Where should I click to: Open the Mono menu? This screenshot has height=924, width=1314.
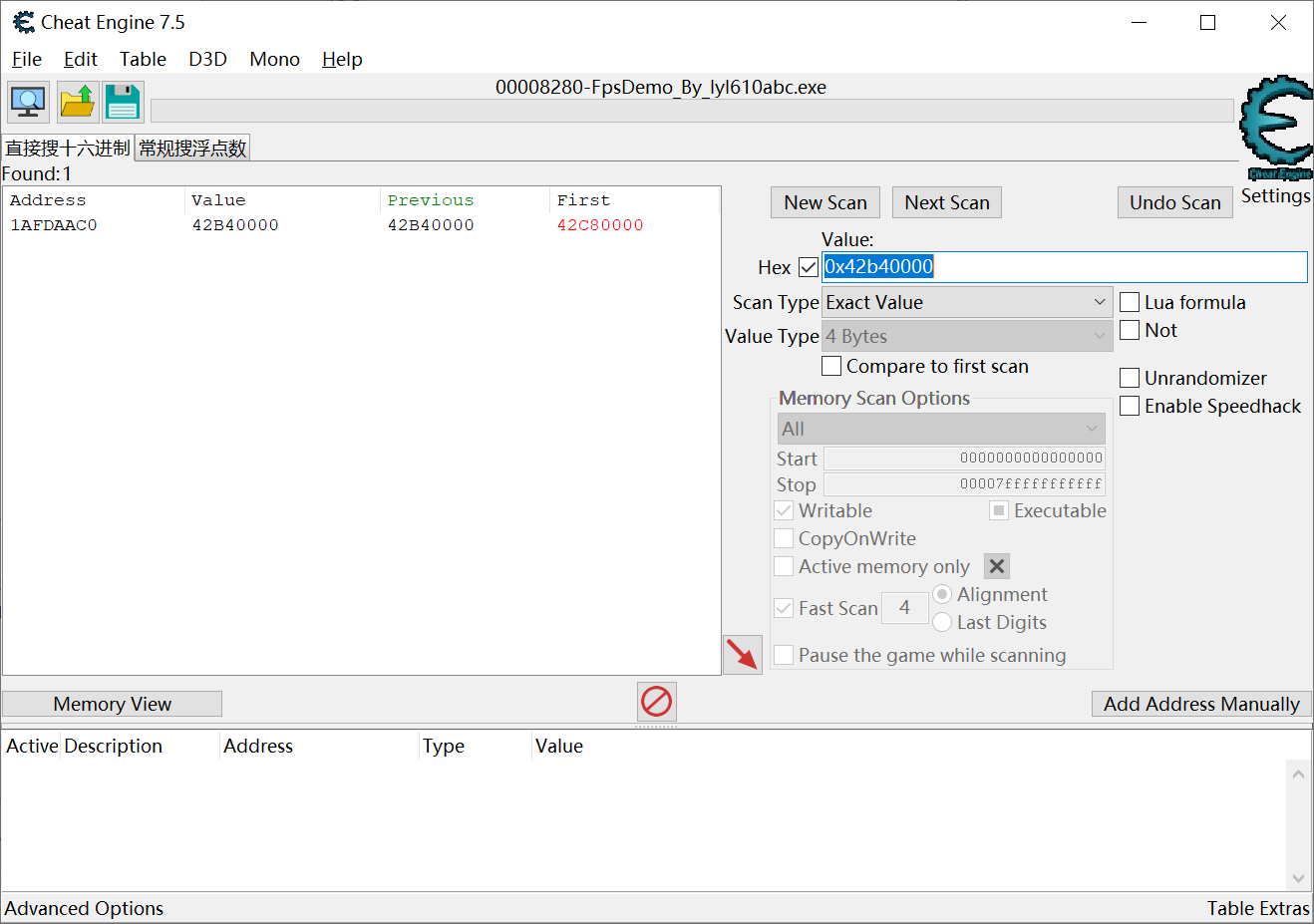click(x=274, y=59)
